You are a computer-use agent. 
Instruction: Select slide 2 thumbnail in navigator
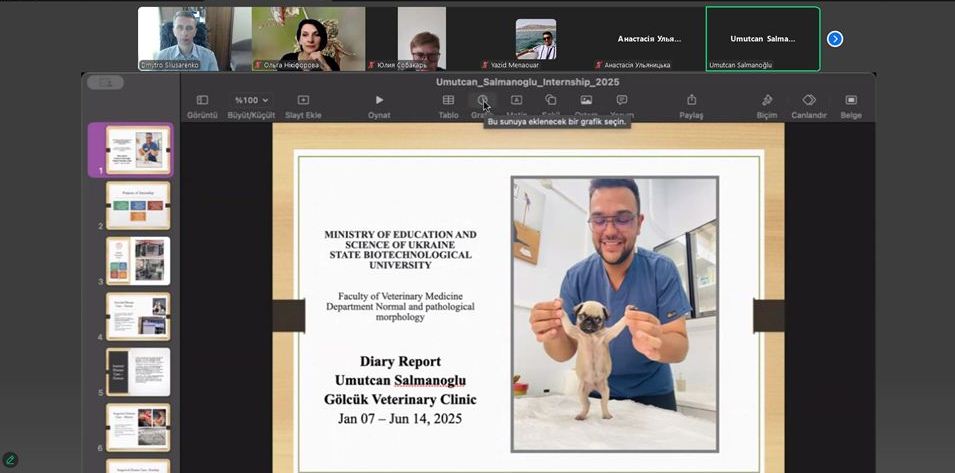(138, 205)
